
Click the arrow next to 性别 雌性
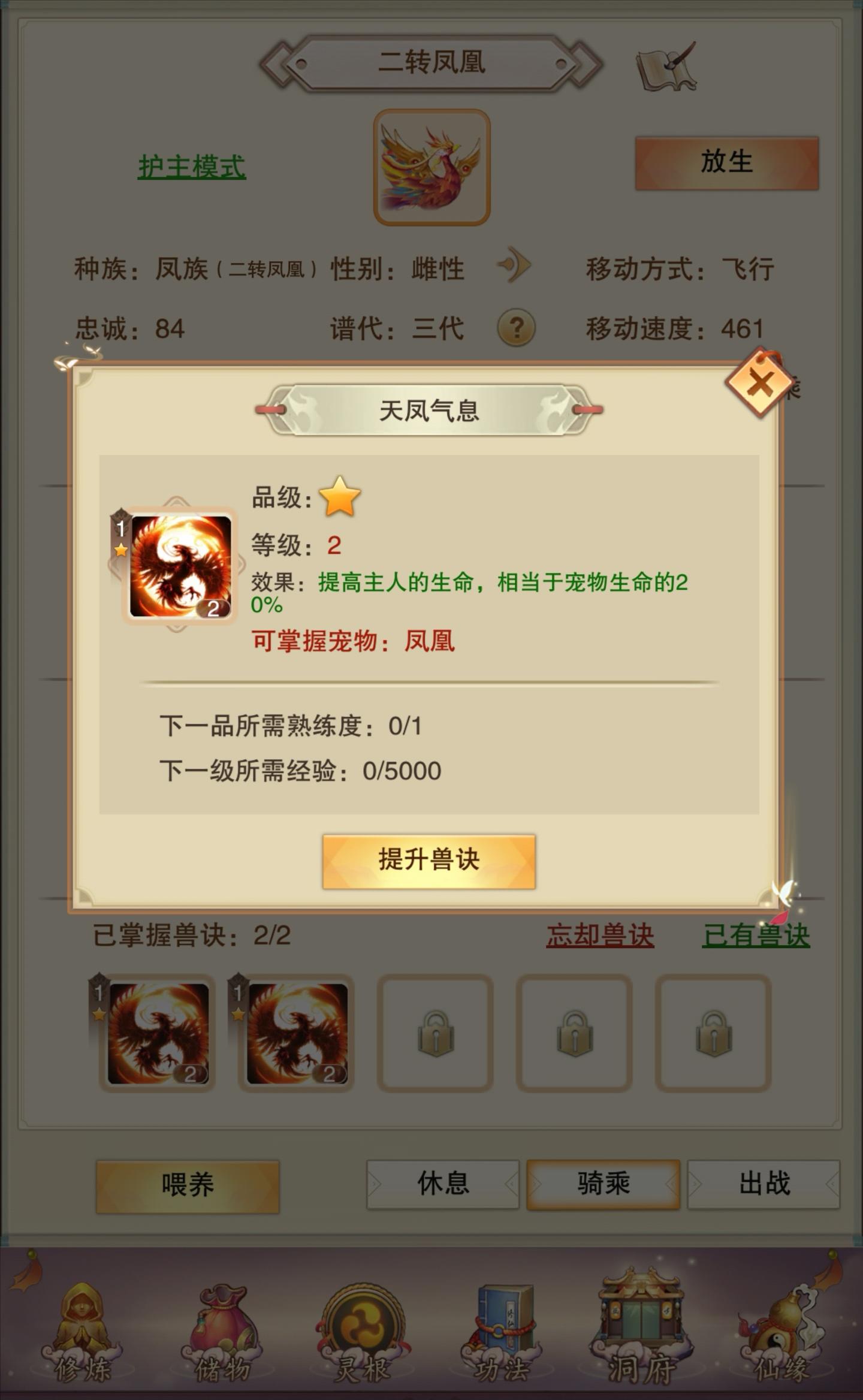[x=514, y=264]
